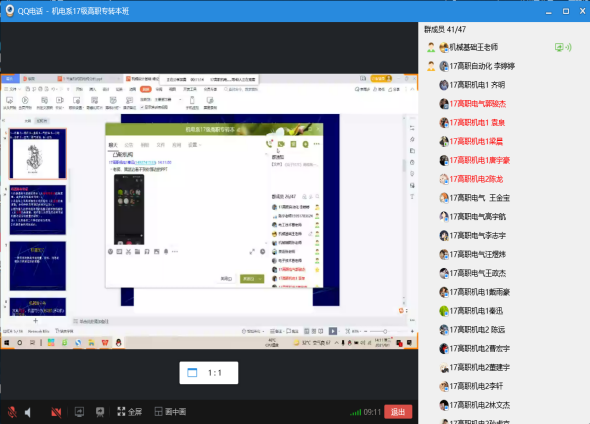Viewport: 590px width, 424px height.
Task: Click the phone screenshot image in shared chat
Action: pos(129,210)
